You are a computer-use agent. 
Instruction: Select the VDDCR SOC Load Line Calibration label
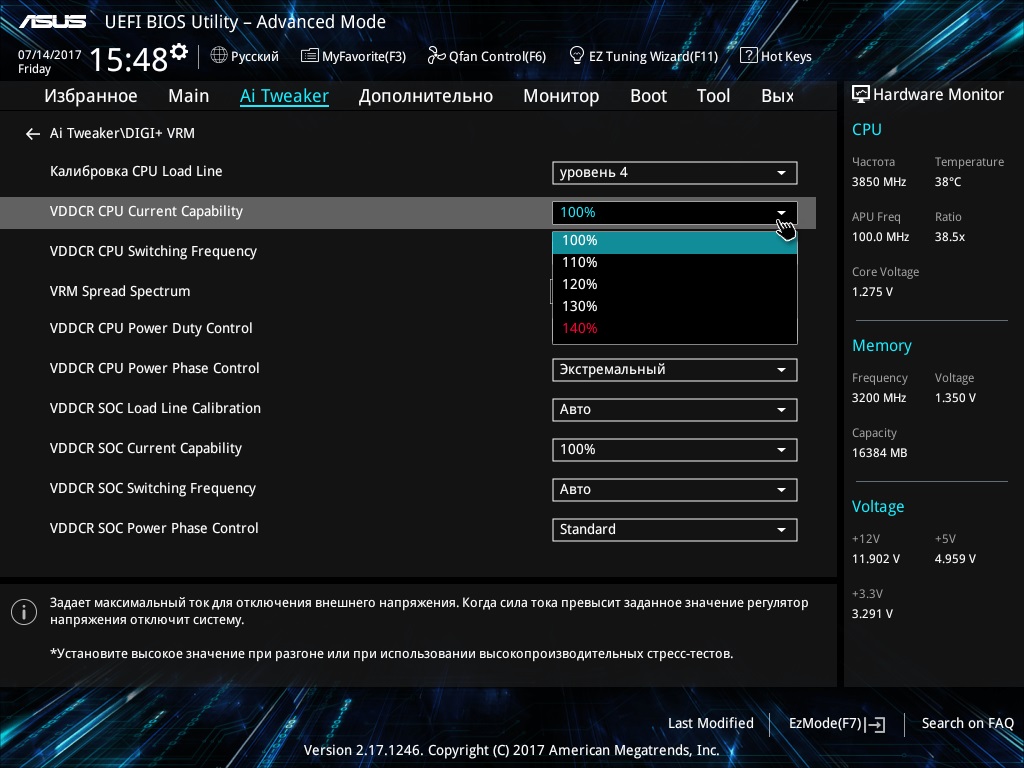155,408
